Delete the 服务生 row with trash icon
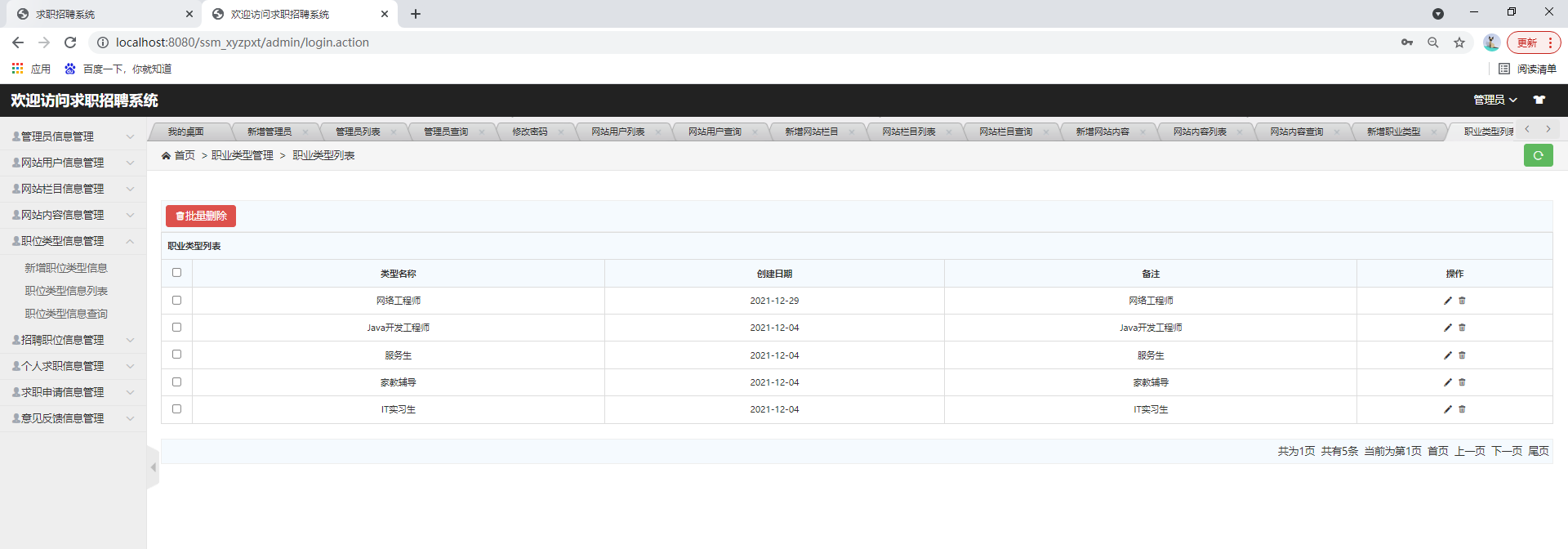Image resolution: width=1568 pixels, height=549 pixels. [1462, 355]
